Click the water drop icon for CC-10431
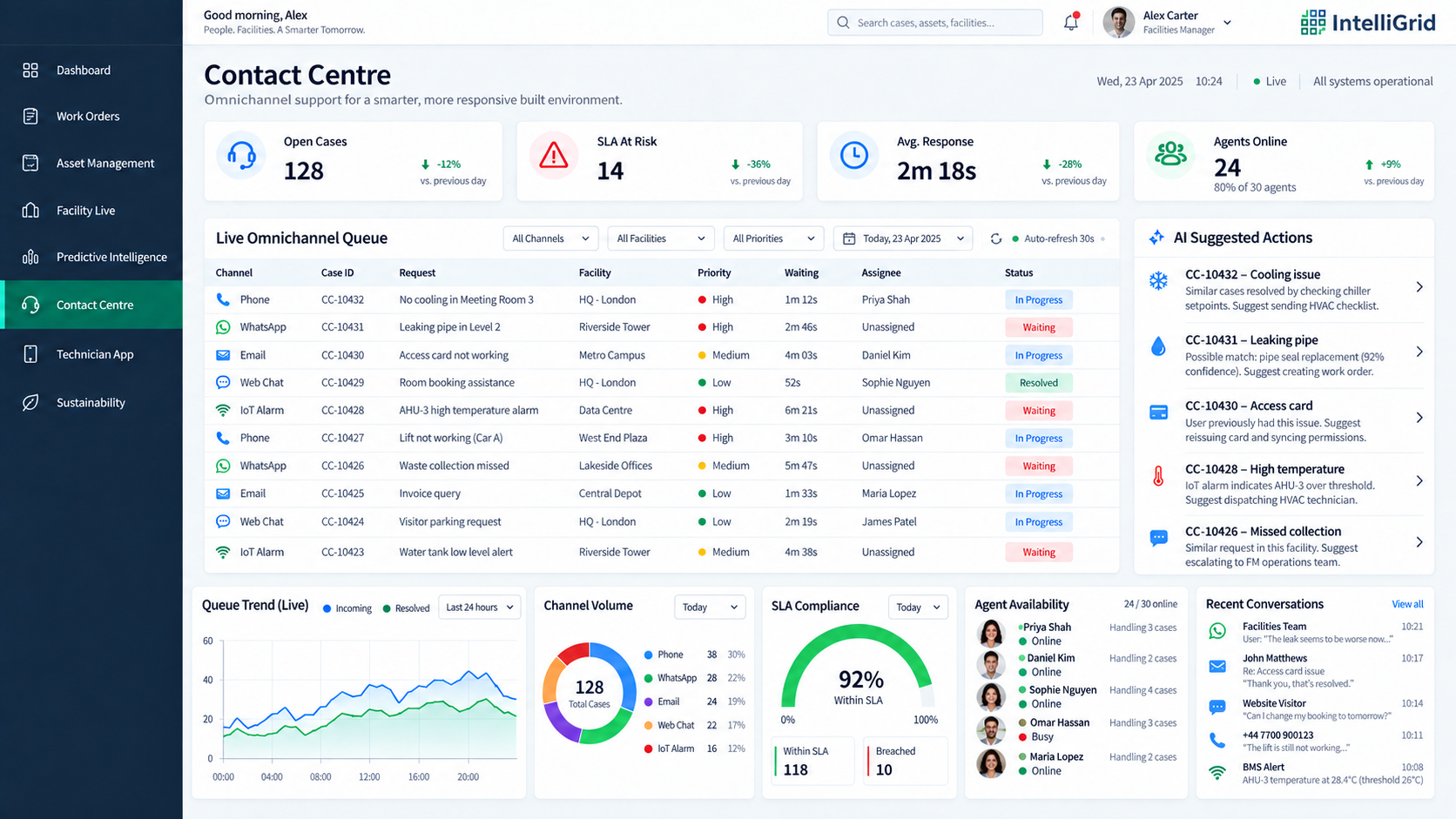 1158,346
